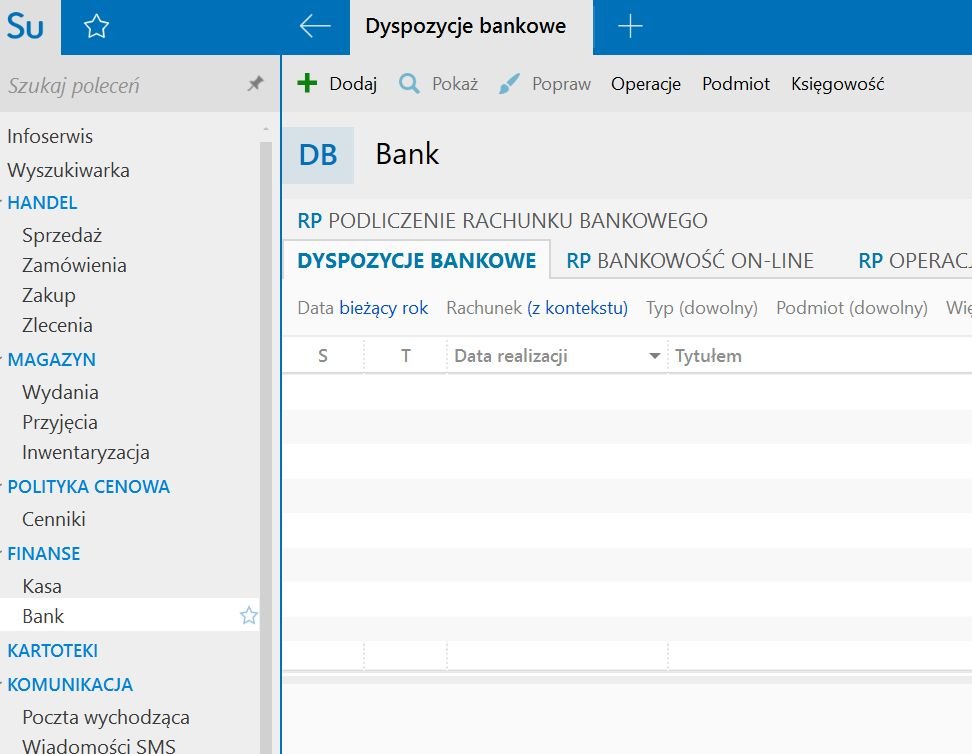Click the Popraw brush icon

(510, 84)
